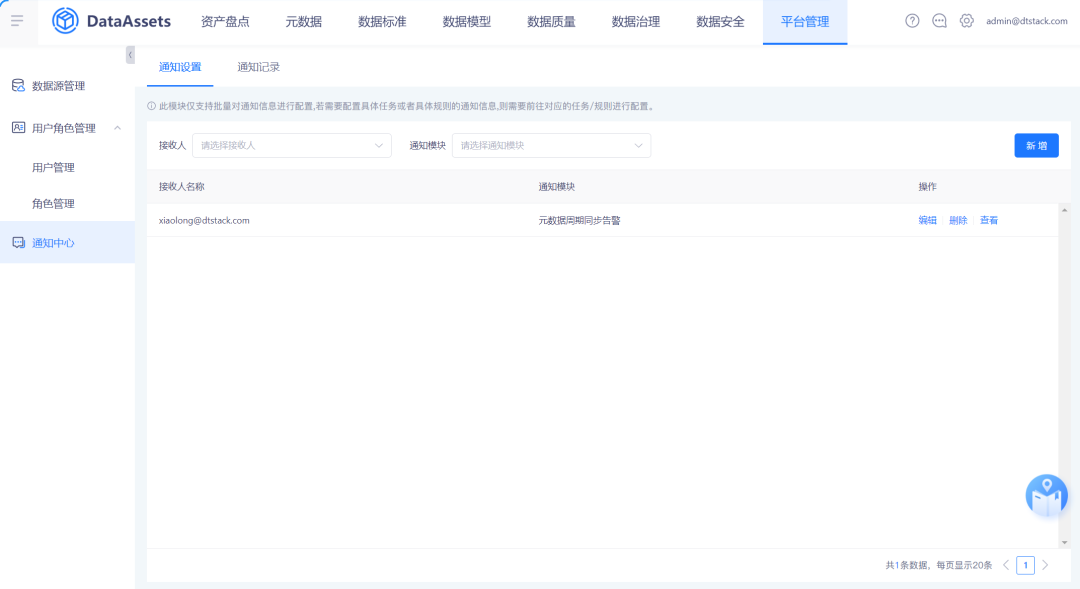Select 角色管理 in the sidebar
This screenshot has height=589, width=1080.
(x=53, y=203)
